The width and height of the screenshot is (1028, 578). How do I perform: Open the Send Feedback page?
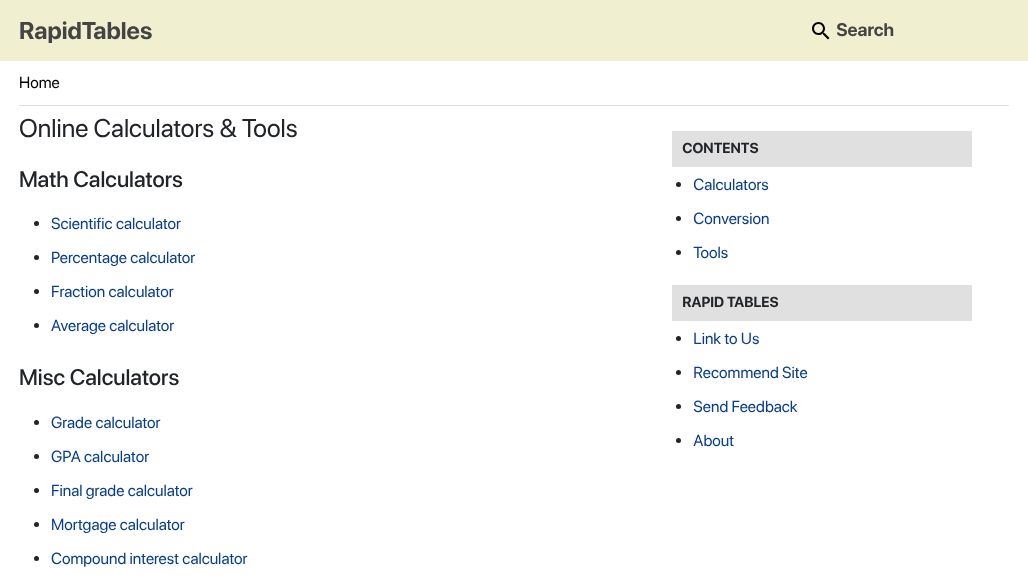tap(745, 407)
